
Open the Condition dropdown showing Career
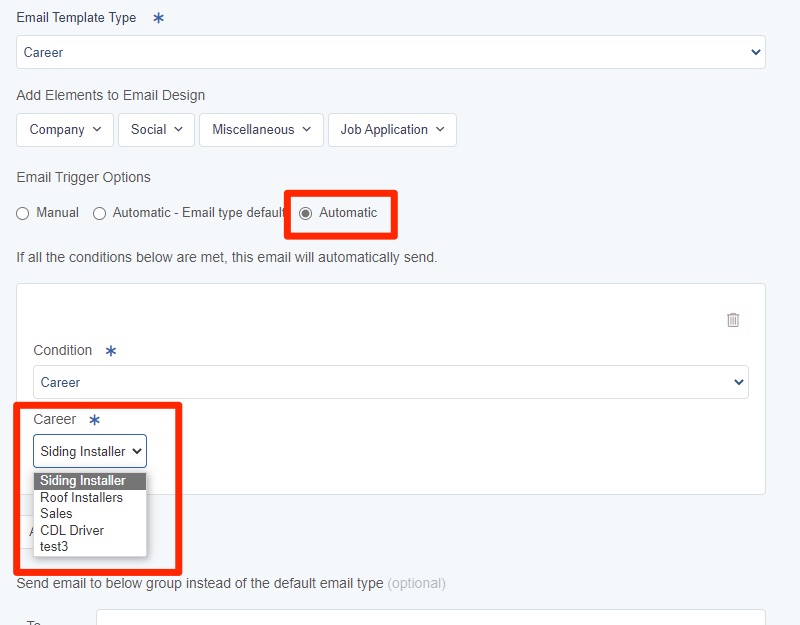(390, 382)
